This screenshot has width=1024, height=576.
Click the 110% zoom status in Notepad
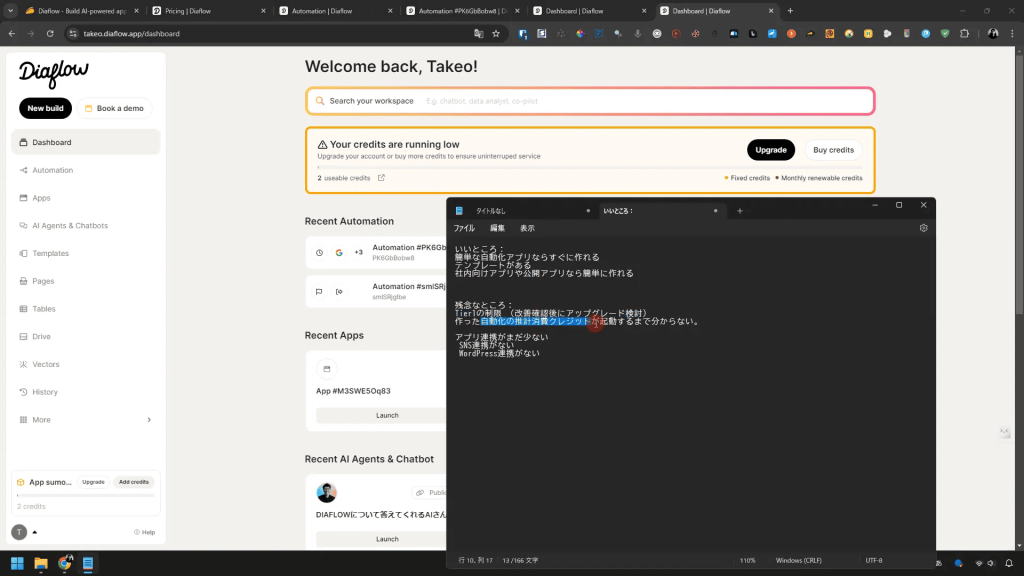click(x=747, y=560)
